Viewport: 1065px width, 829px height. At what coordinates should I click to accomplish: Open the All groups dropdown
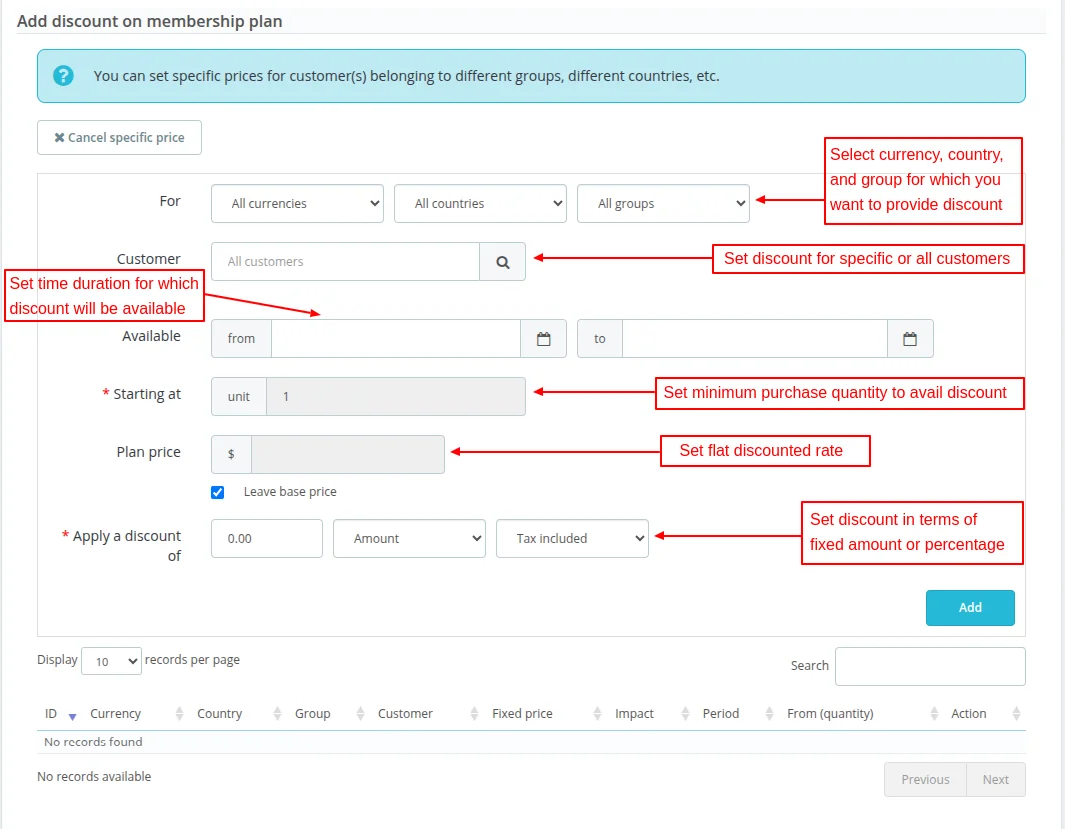point(663,204)
